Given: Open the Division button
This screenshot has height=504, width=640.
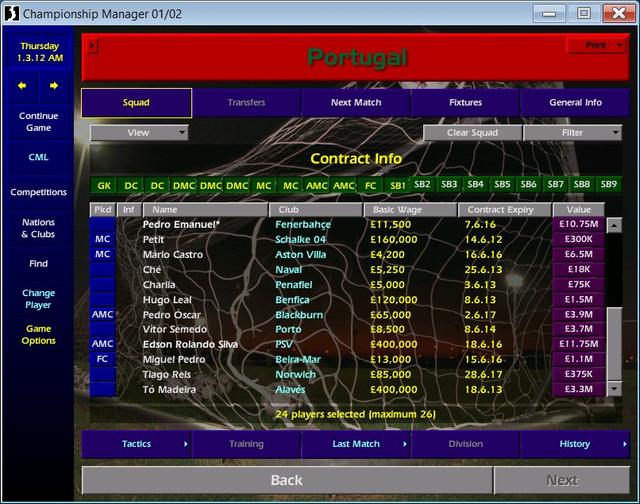Looking at the screenshot, I should click(465, 444).
